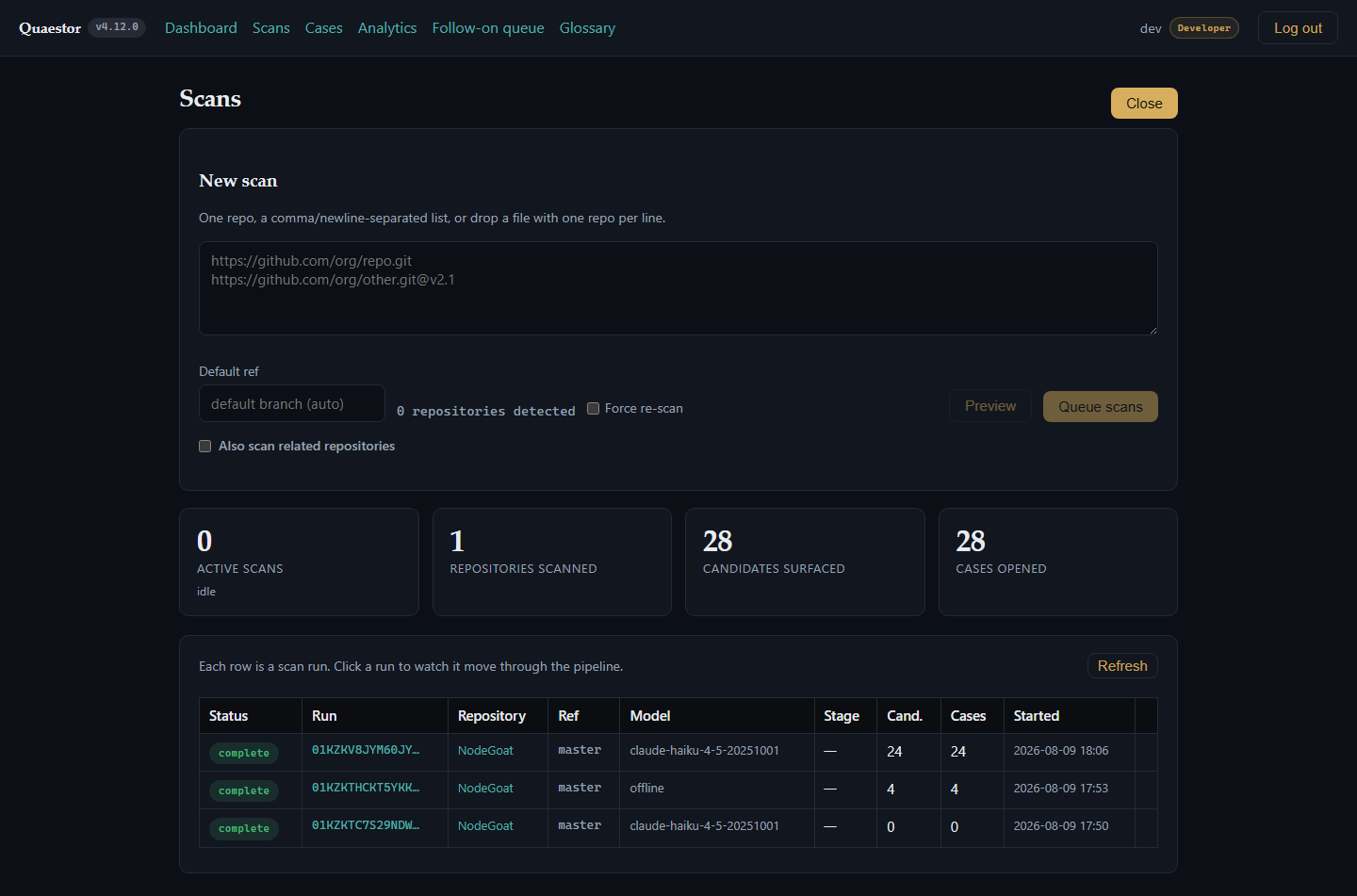Open the Cases page
The image size is (1357, 896).
324,28
